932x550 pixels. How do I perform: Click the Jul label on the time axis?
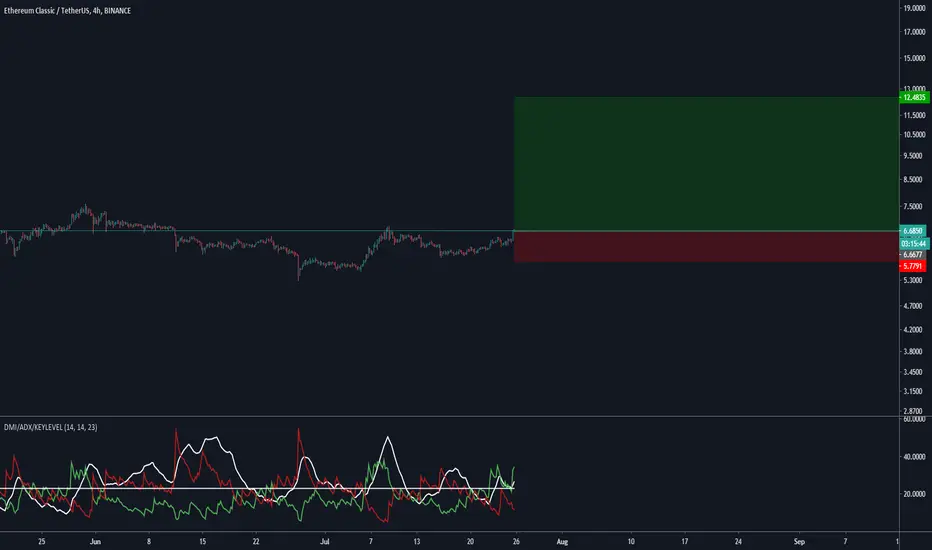325,542
